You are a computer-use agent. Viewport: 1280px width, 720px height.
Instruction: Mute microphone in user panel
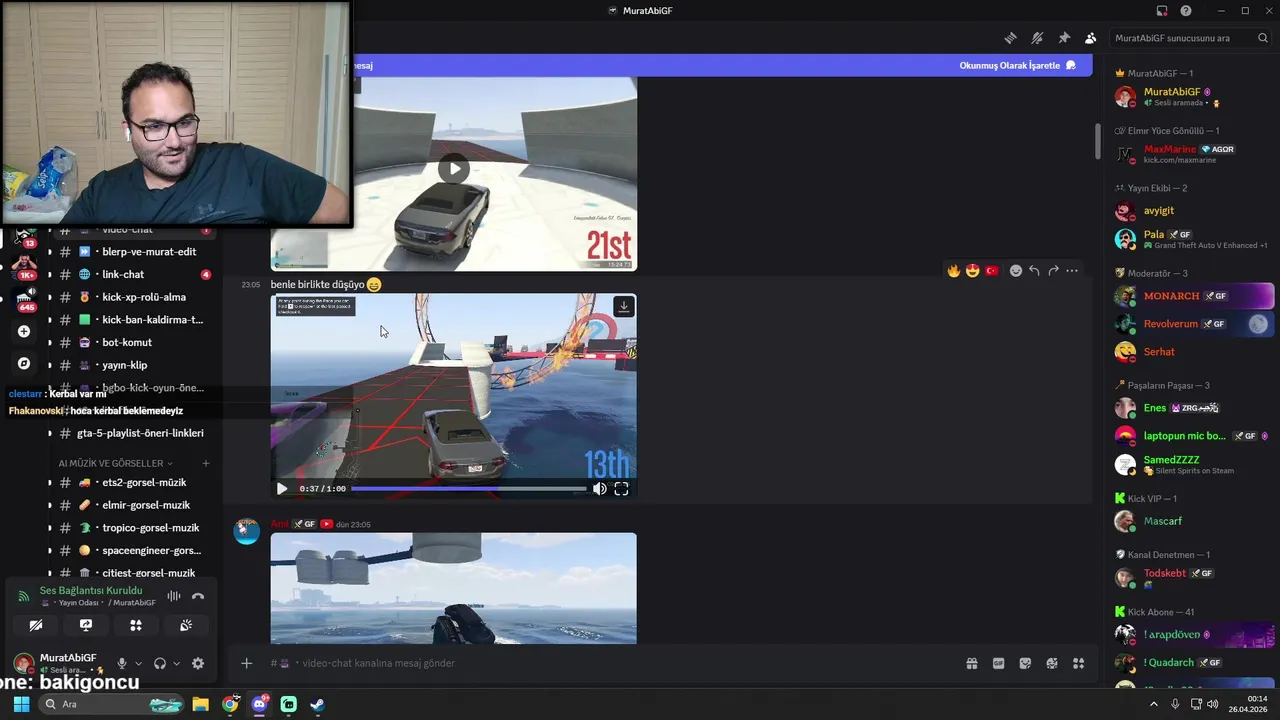pos(122,663)
